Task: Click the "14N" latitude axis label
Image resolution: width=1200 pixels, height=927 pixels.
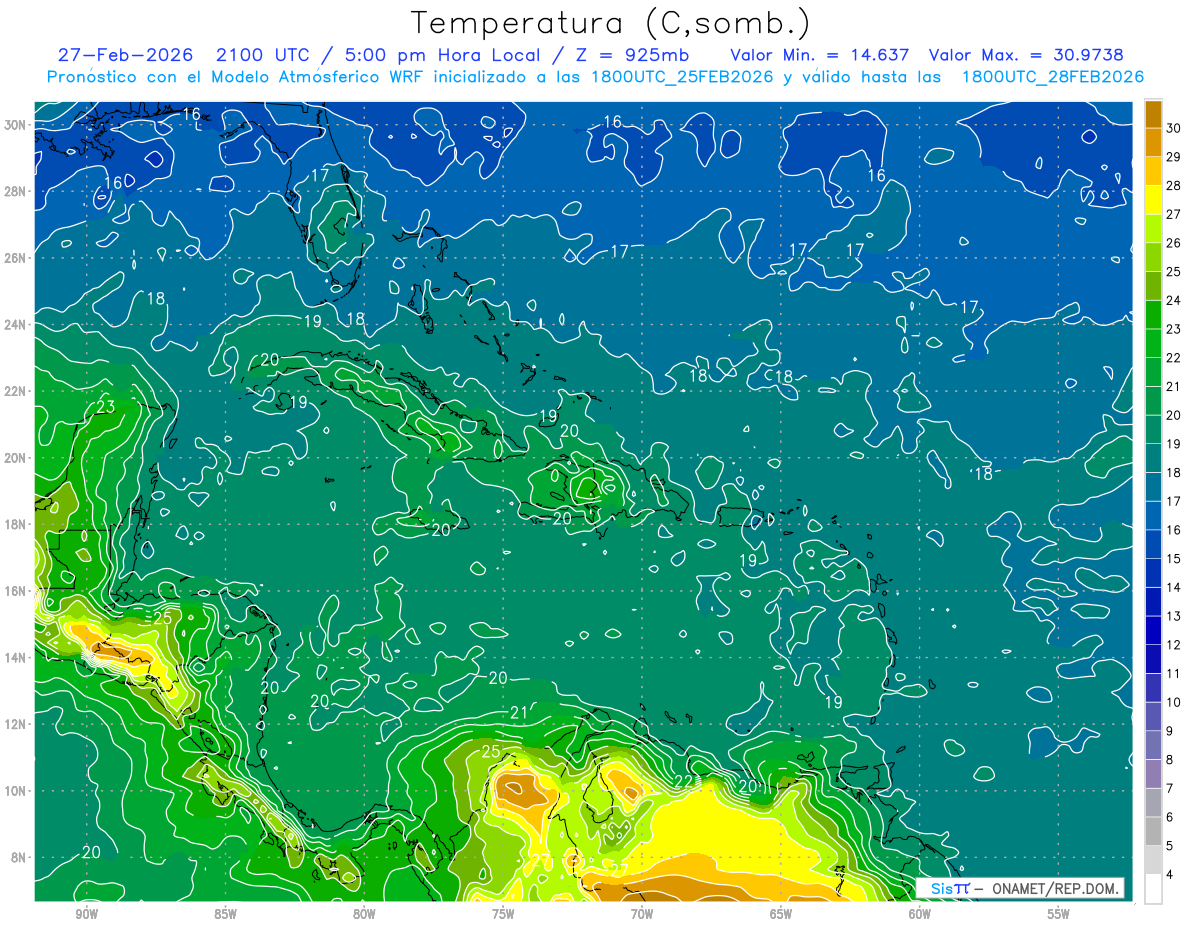Action: point(16,658)
